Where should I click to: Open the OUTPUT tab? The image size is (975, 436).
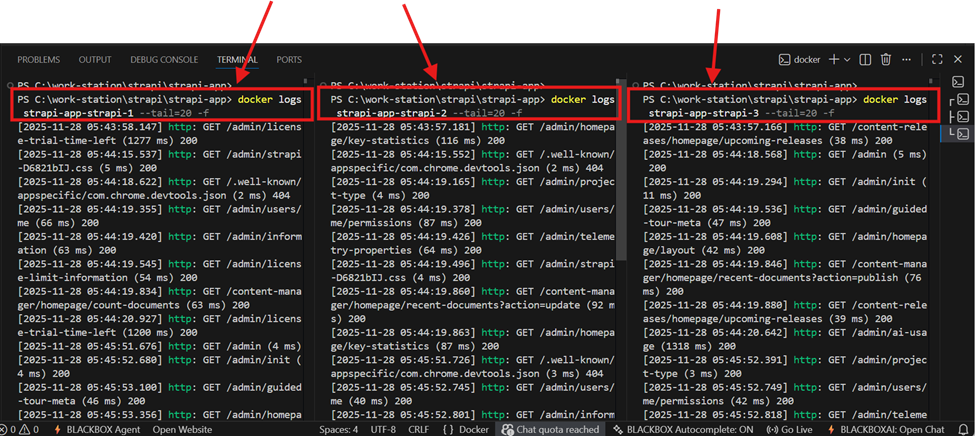pyautogui.click(x=95, y=60)
